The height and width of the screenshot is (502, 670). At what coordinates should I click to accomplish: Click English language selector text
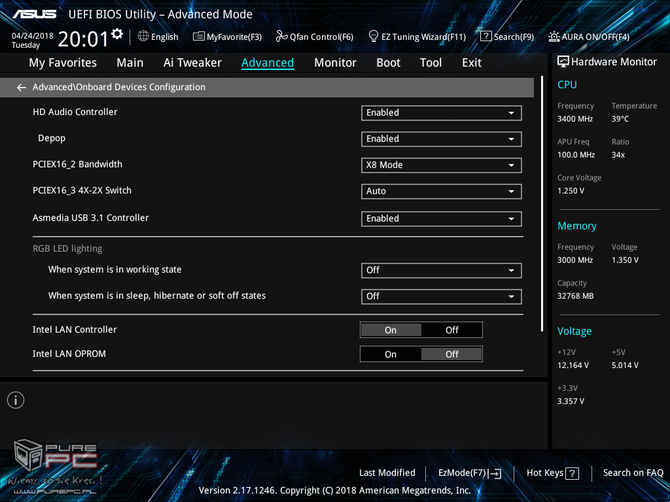coord(165,37)
